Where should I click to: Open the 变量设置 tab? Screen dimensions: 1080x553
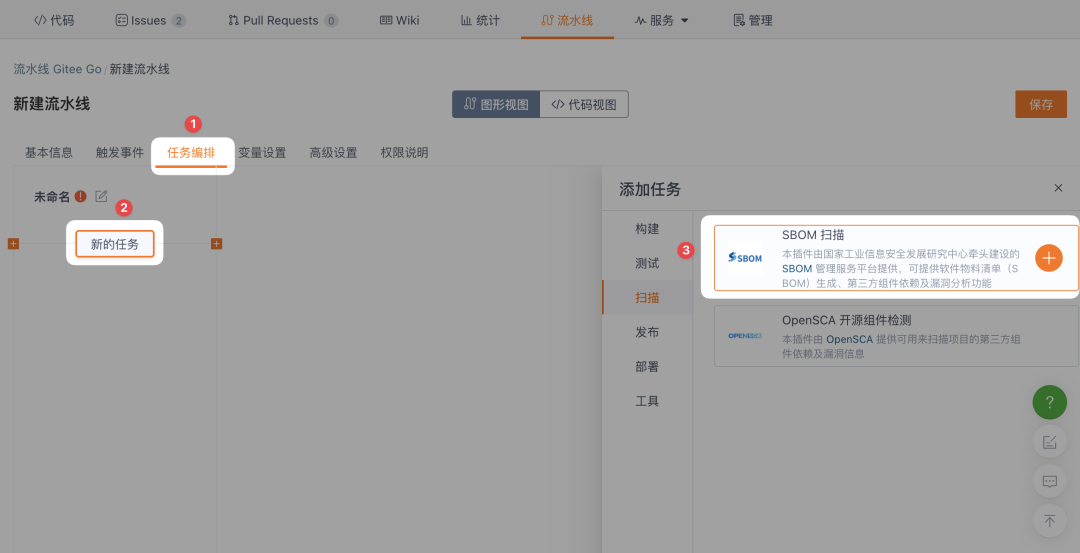coord(262,153)
